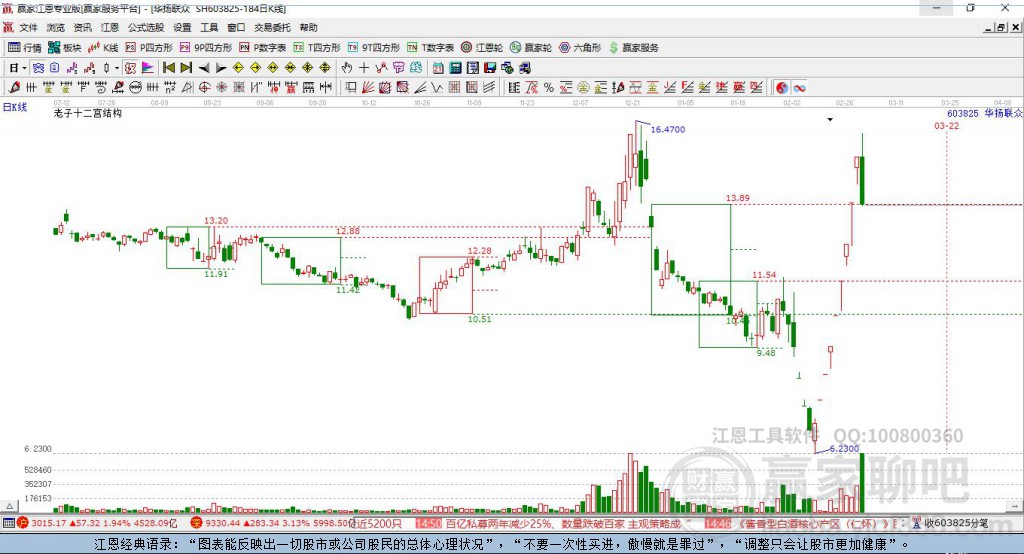Click the 603825 华扬联众 stock label

985,113
